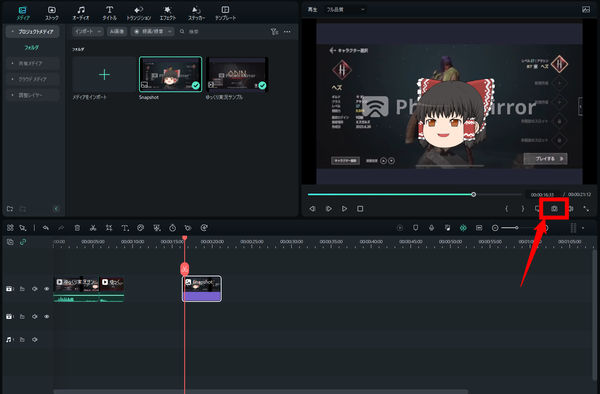This screenshot has height=394, width=600.
Task: Take a snapshot with the camera icon
Action: pos(554,208)
